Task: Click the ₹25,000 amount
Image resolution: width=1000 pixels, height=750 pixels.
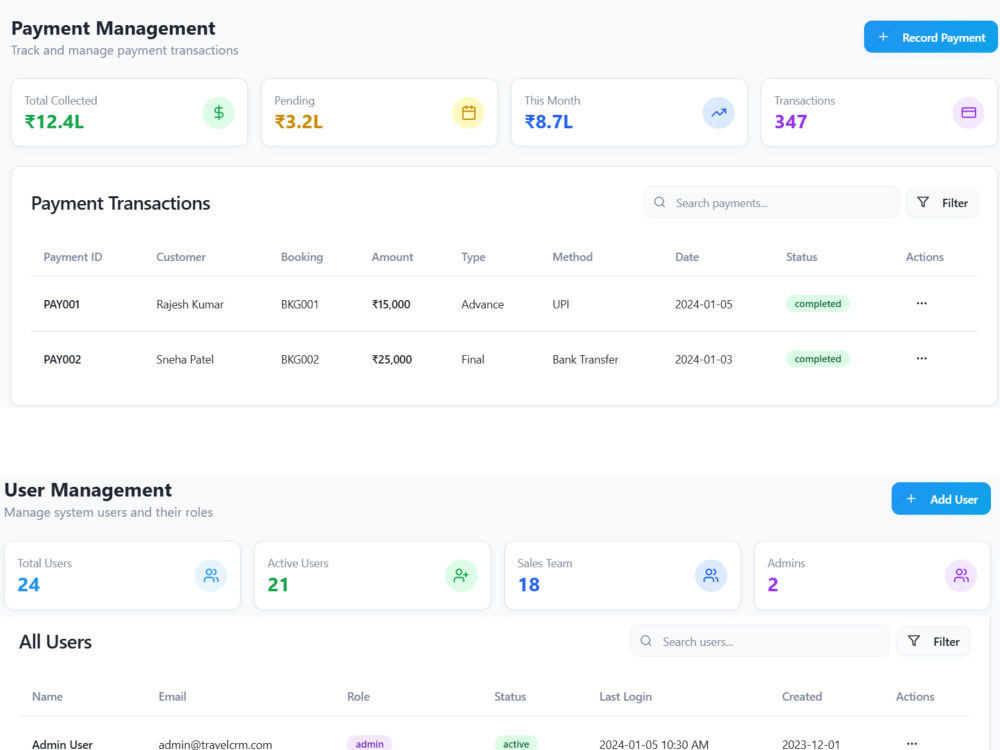Action: [392, 359]
